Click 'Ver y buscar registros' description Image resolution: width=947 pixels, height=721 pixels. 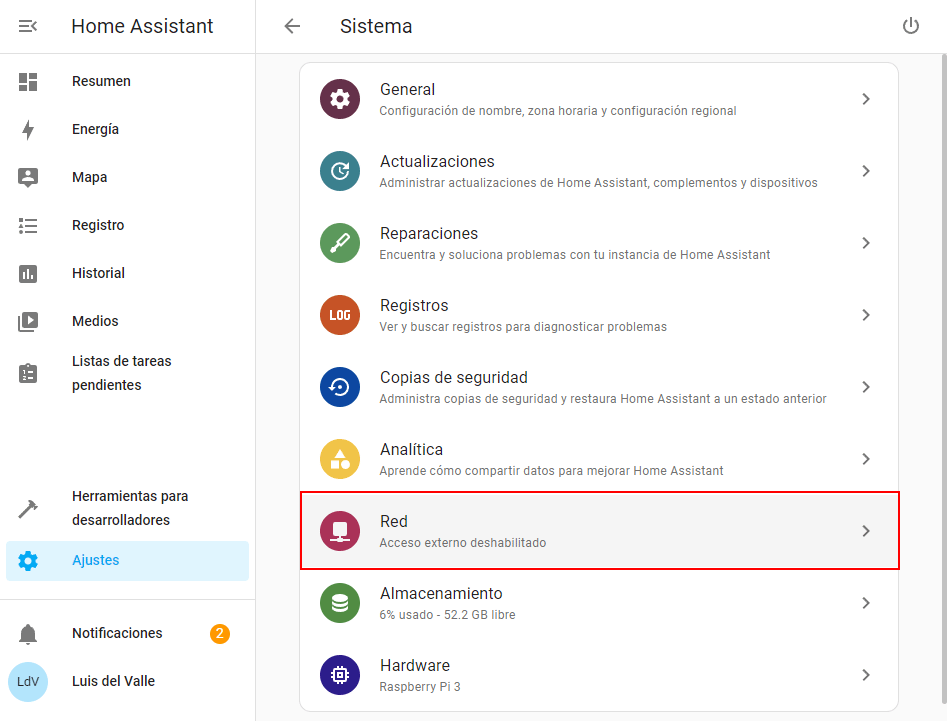523,327
